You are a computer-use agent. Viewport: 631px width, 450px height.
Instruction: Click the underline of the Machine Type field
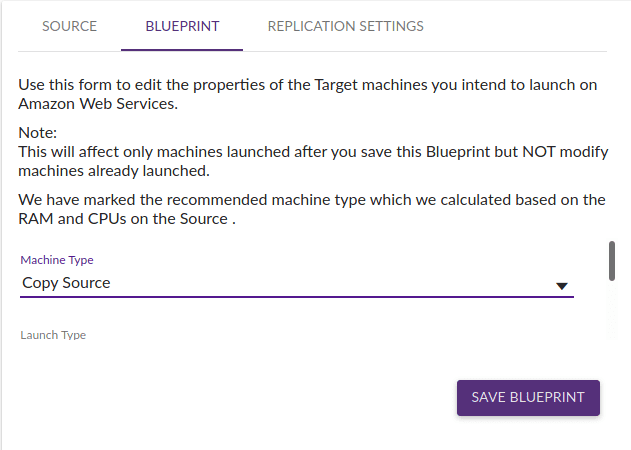(x=297, y=297)
